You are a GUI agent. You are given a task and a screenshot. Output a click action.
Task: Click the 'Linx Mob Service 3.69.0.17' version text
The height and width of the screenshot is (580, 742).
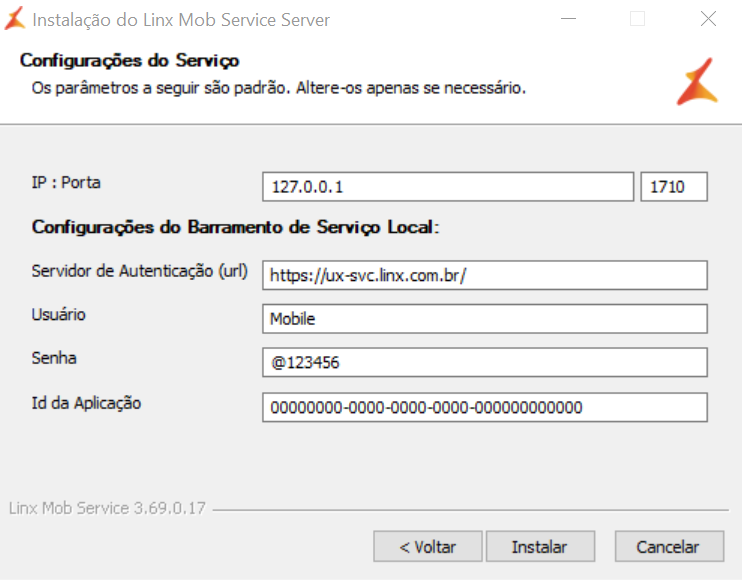pos(107,508)
